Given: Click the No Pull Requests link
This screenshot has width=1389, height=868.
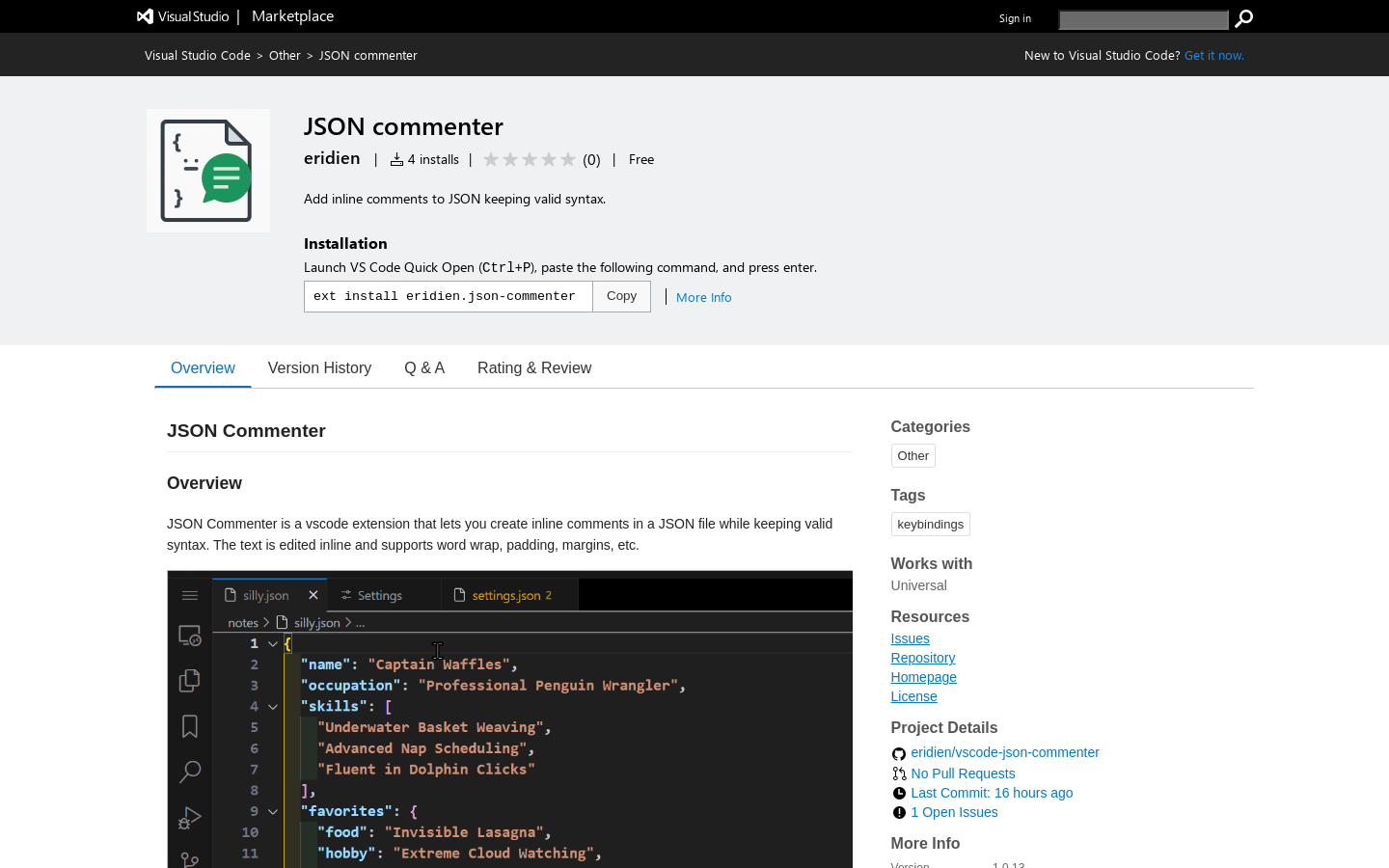Looking at the screenshot, I should 963,773.
